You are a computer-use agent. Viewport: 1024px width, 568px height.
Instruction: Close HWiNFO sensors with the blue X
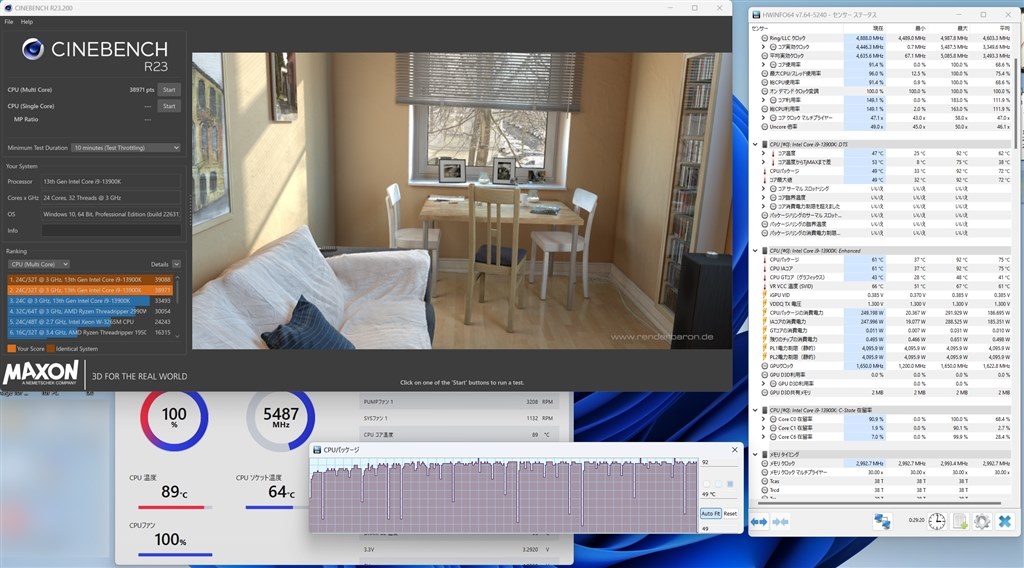point(1005,521)
